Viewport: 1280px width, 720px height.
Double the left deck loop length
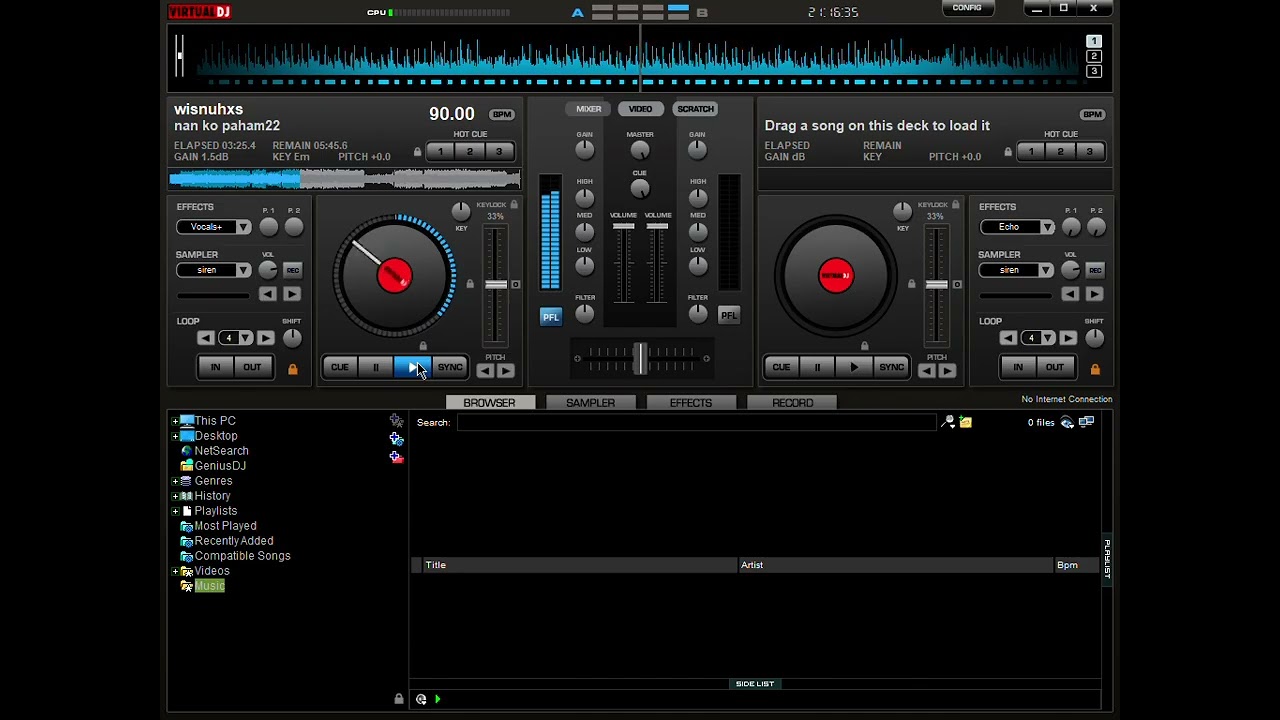tap(265, 338)
